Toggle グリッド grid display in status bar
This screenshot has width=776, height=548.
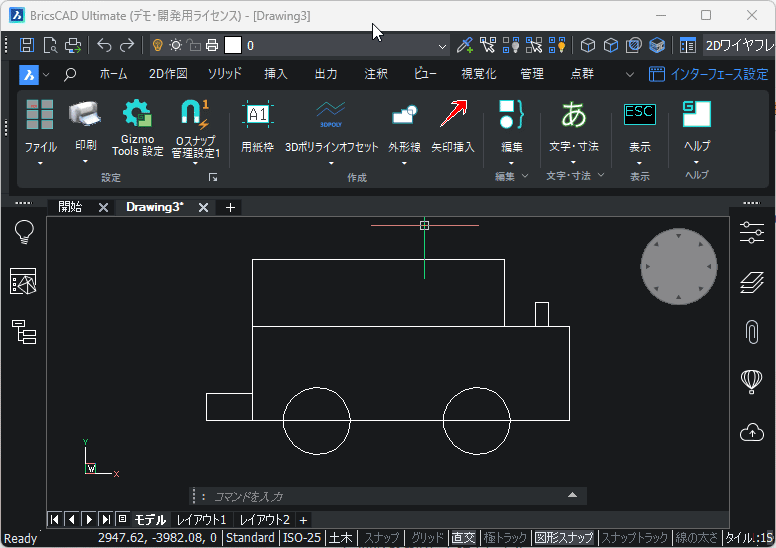tap(428, 538)
